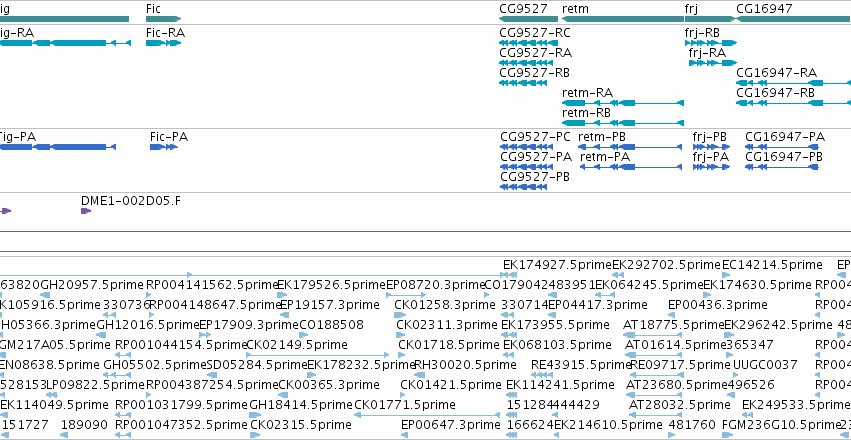Viewport: 851px width, 440px height.
Task: Select the CG16947-PB protein label
Action: (x=784, y=157)
